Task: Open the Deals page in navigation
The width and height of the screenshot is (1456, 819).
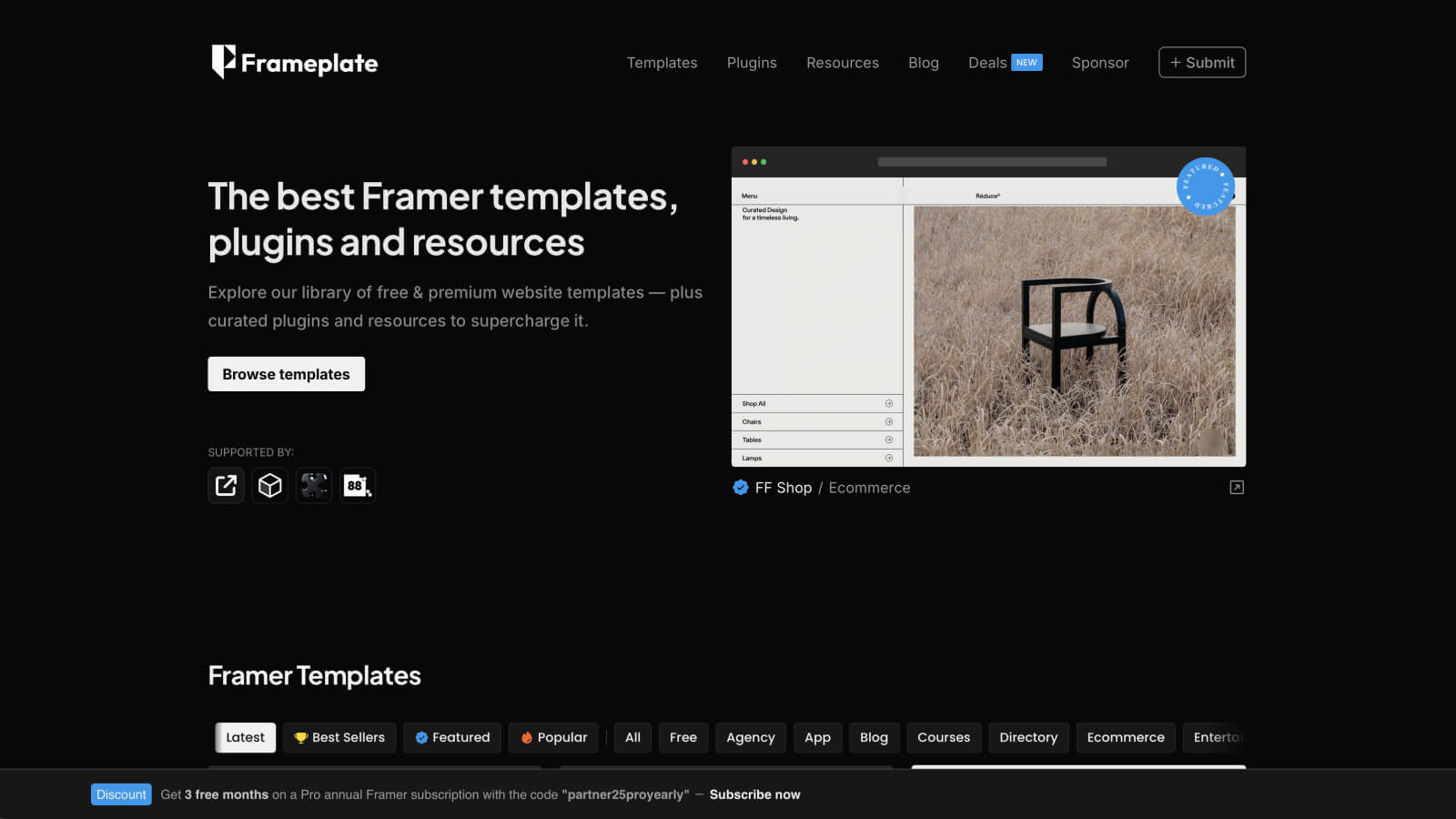Action: coord(986,63)
